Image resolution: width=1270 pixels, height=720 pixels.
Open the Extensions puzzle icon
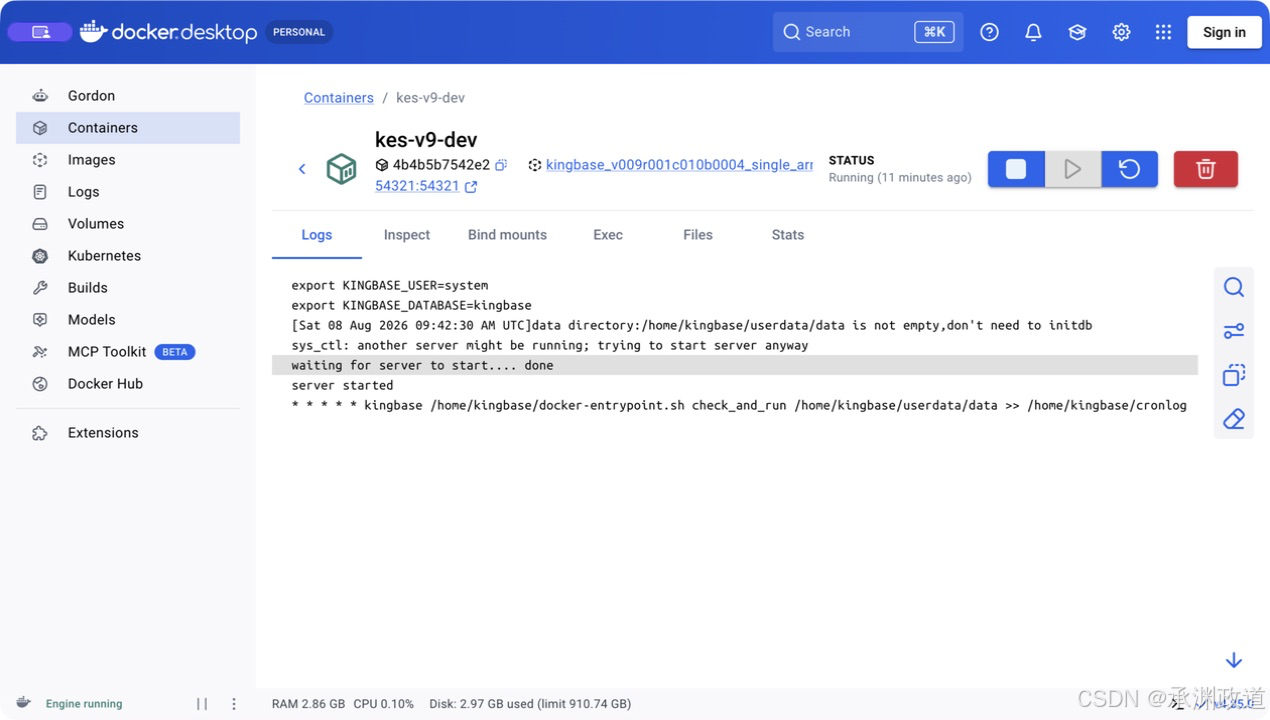[x=40, y=433]
